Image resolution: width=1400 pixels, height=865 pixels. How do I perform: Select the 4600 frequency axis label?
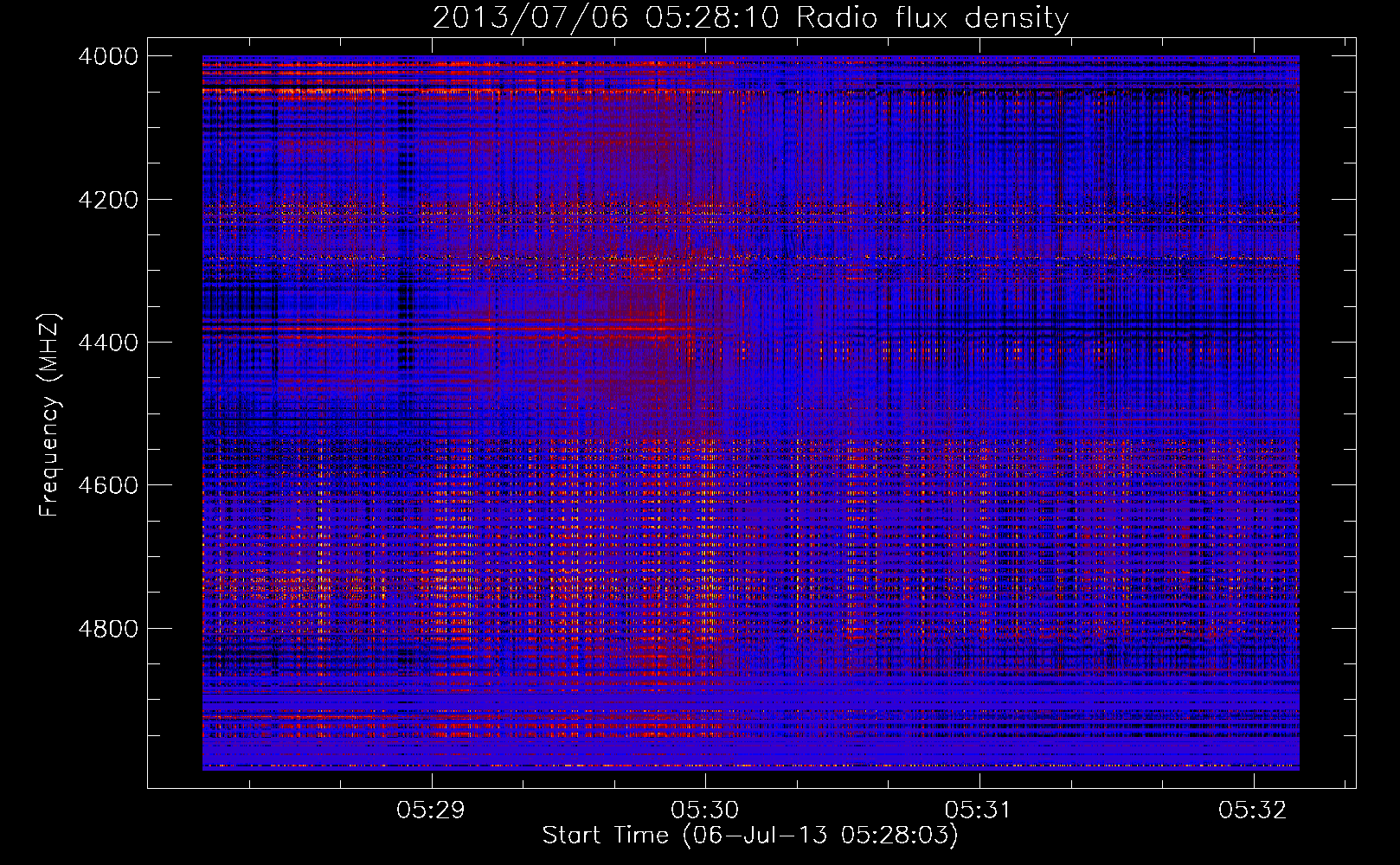[x=108, y=485]
